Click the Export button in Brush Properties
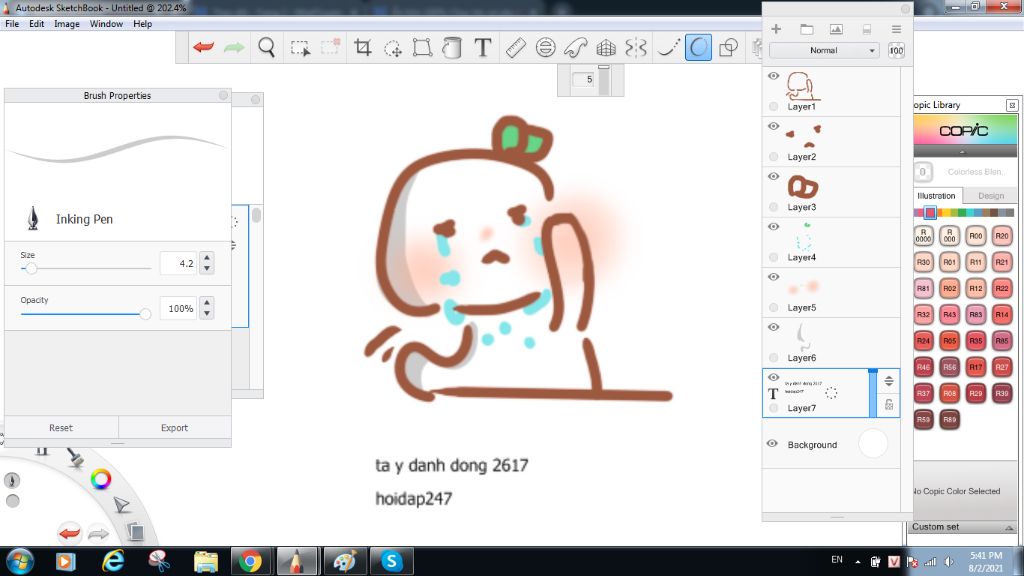This screenshot has width=1024, height=576. pyautogui.click(x=174, y=427)
